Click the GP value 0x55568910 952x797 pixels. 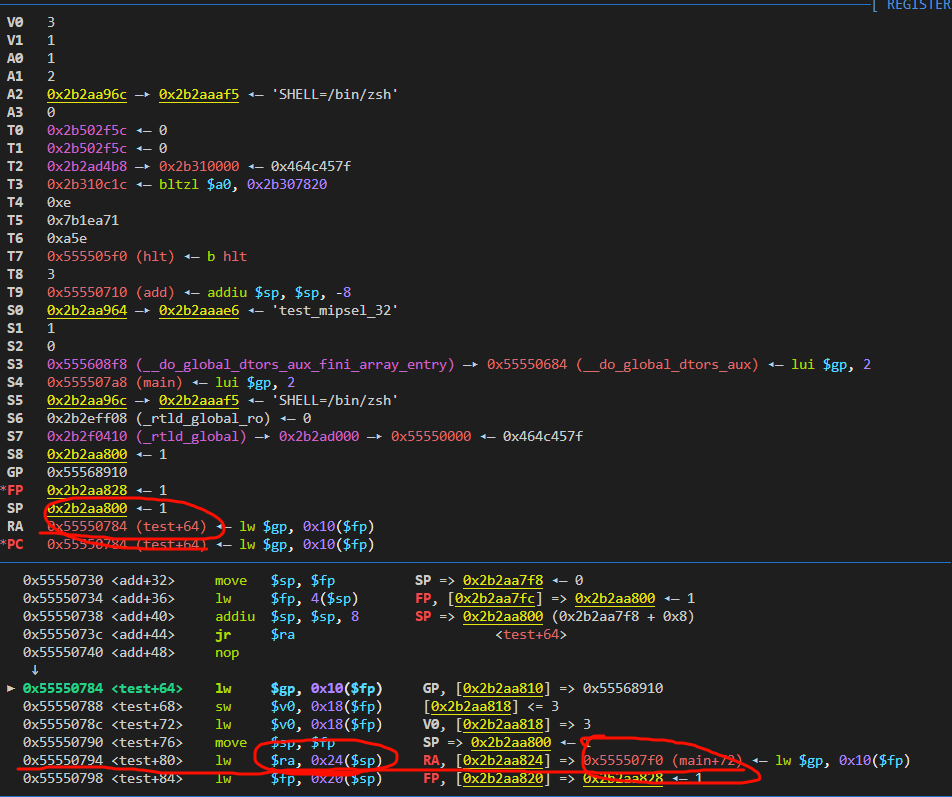pyautogui.click(x=87, y=472)
